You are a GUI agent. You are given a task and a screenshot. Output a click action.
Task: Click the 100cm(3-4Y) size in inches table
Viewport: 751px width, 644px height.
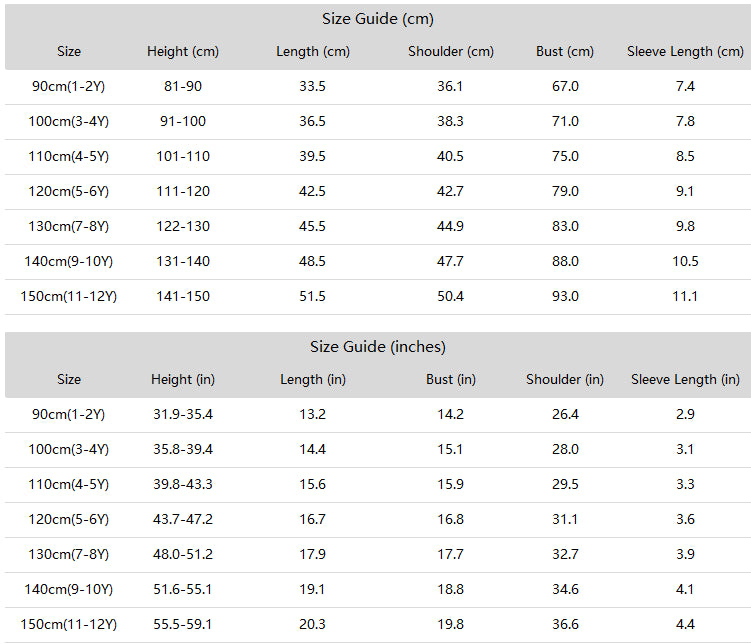pyautogui.click(x=68, y=450)
